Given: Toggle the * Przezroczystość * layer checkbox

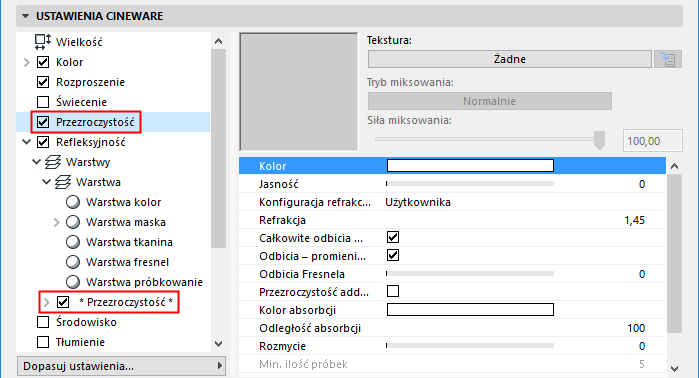Looking at the screenshot, I should 63,302.
